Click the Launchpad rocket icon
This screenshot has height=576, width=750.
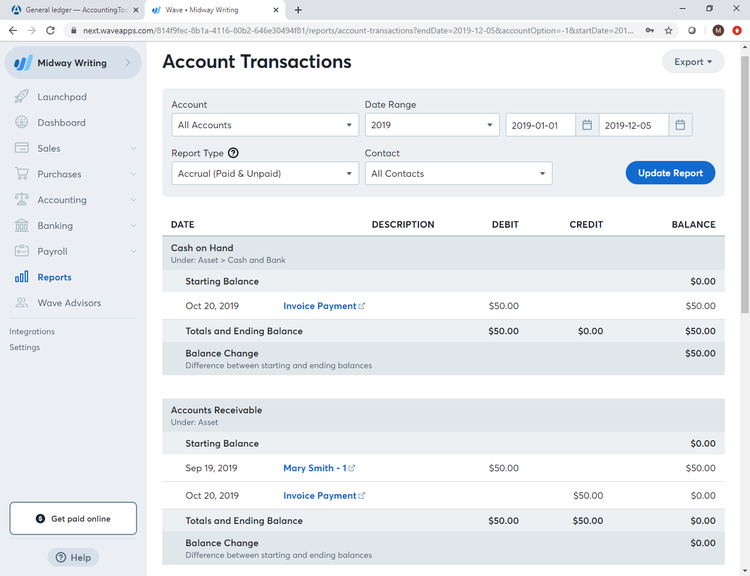pyautogui.click(x=22, y=97)
